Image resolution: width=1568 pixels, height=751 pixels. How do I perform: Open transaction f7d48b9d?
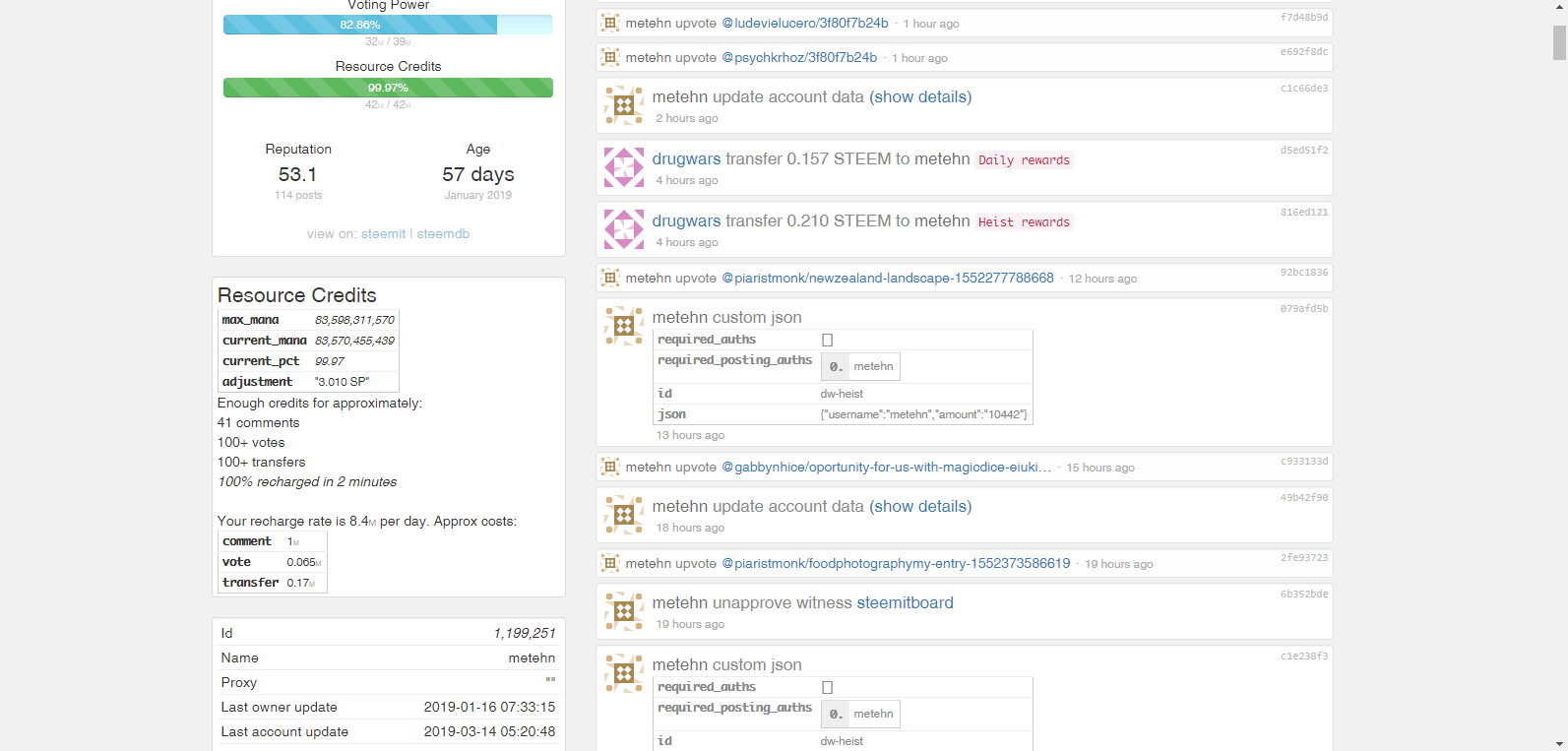[x=1304, y=17]
